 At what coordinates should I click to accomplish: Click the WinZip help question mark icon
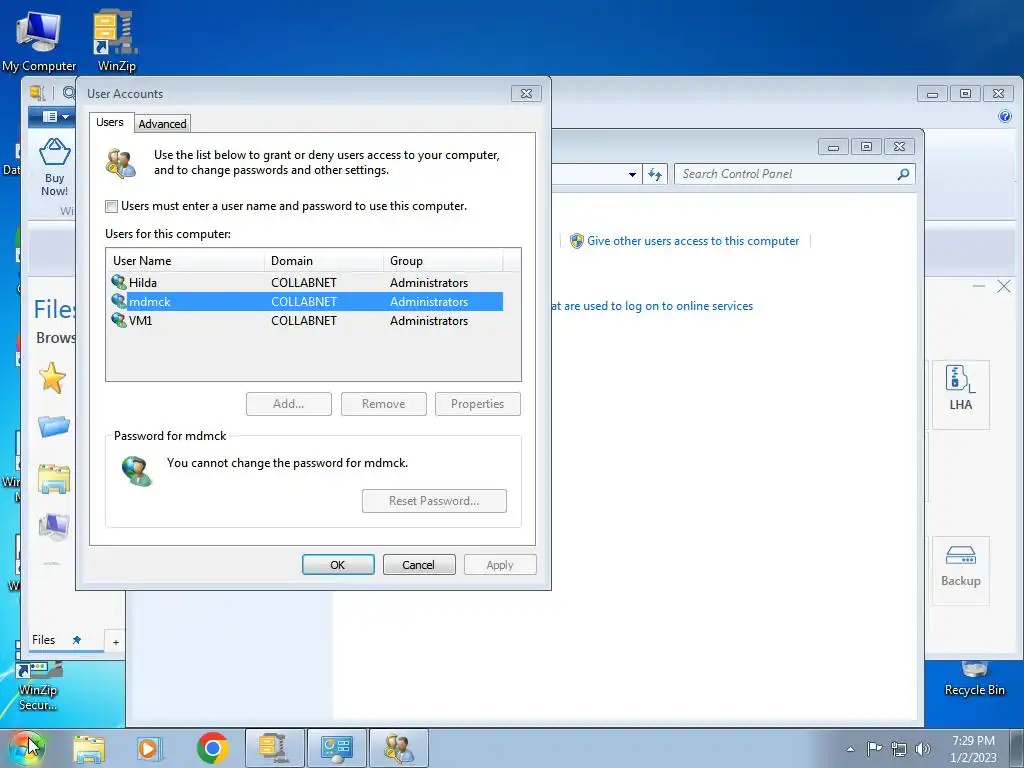(x=1005, y=117)
